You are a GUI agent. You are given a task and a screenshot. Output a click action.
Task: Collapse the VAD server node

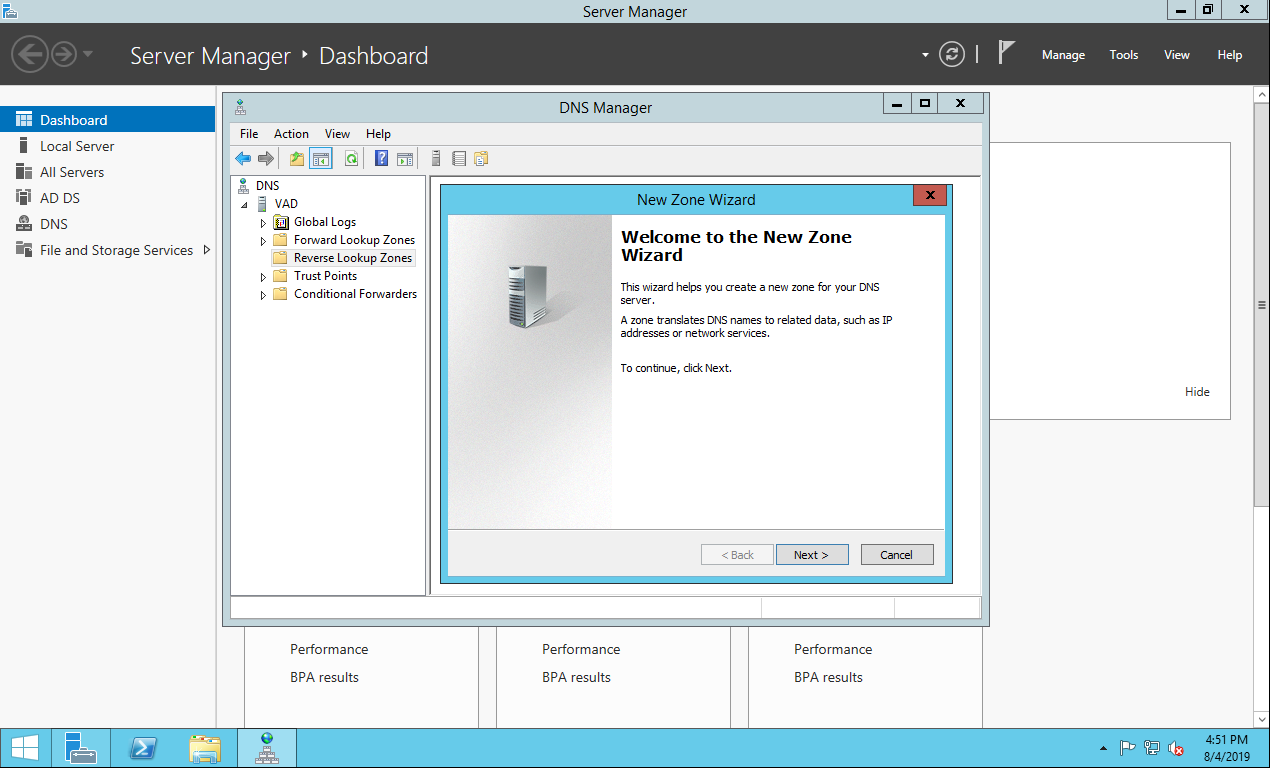click(245, 204)
